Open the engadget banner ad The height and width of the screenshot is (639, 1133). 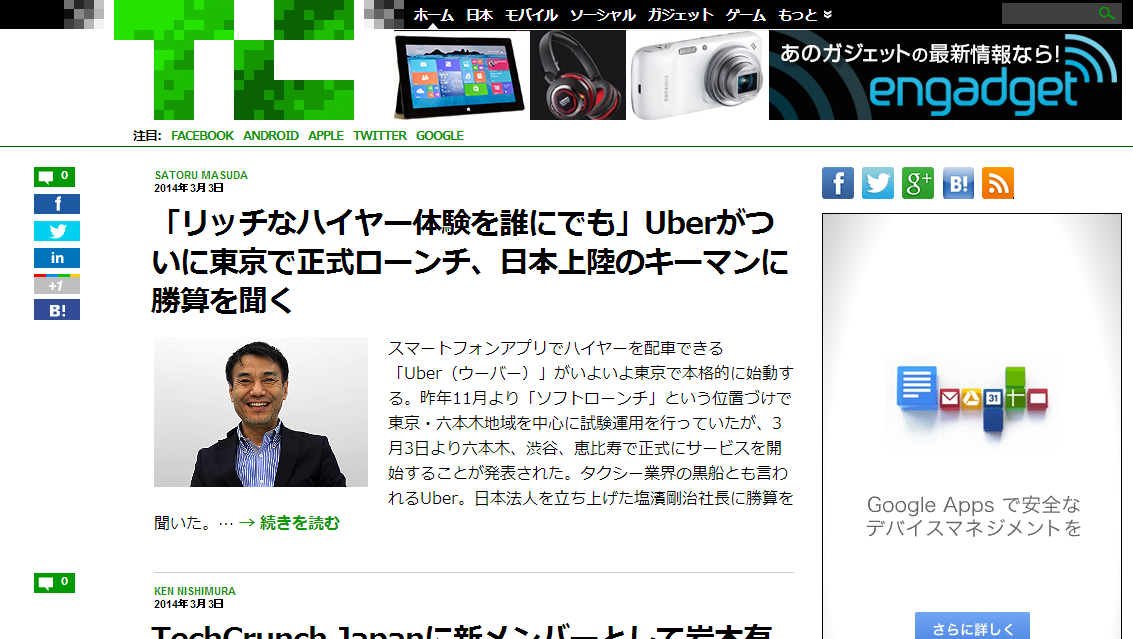coord(945,75)
